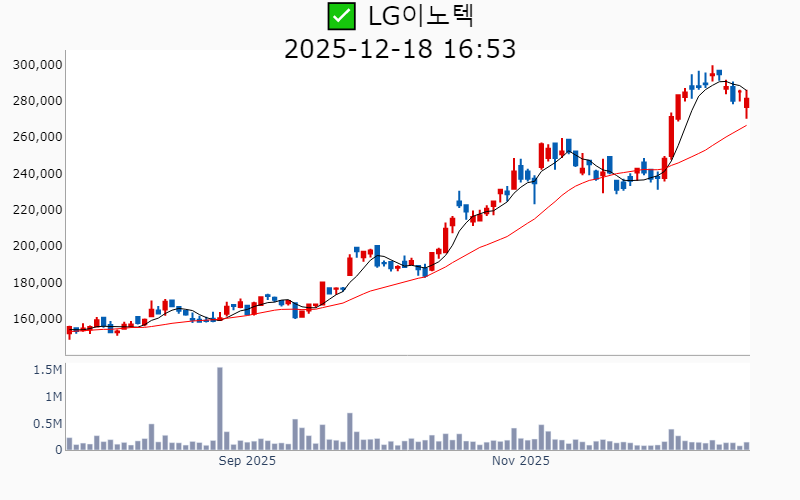Click the 300,000 price axis label
800x500 pixels.
pos(38,65)
